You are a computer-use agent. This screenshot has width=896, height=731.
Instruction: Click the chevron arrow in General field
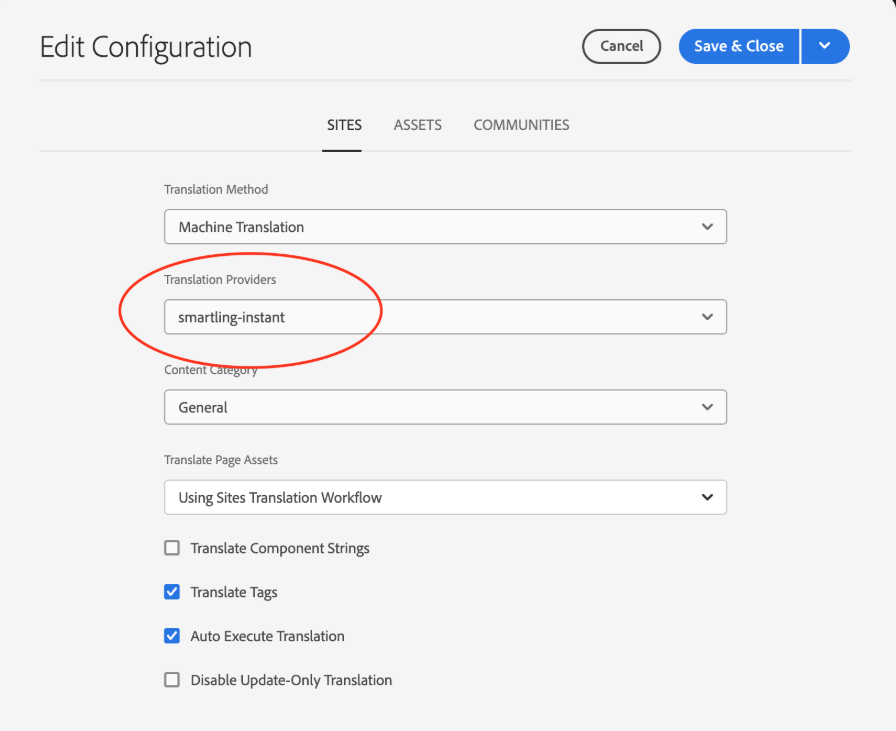707,407
